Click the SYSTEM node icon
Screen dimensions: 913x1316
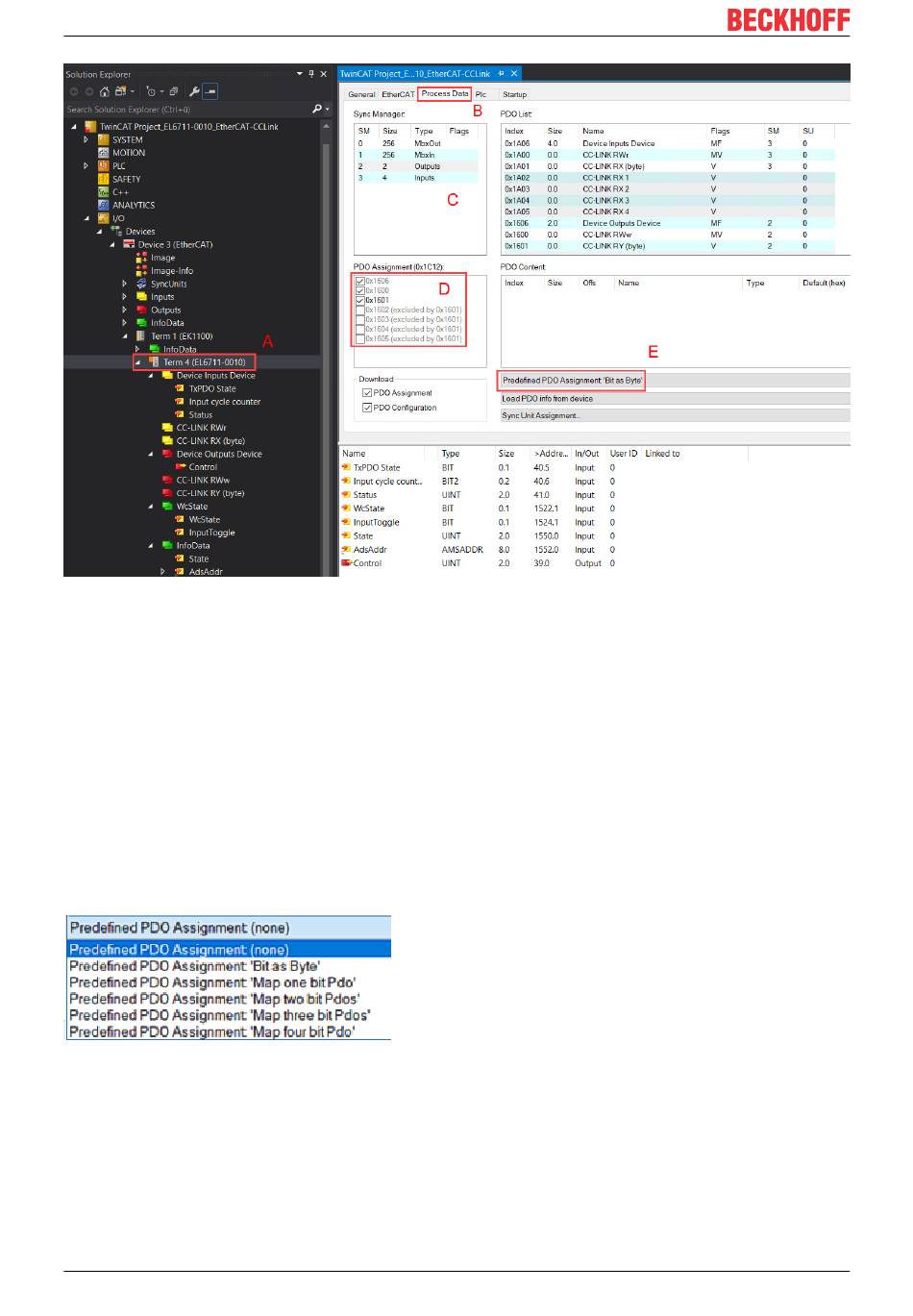click(x=104, y=139)
